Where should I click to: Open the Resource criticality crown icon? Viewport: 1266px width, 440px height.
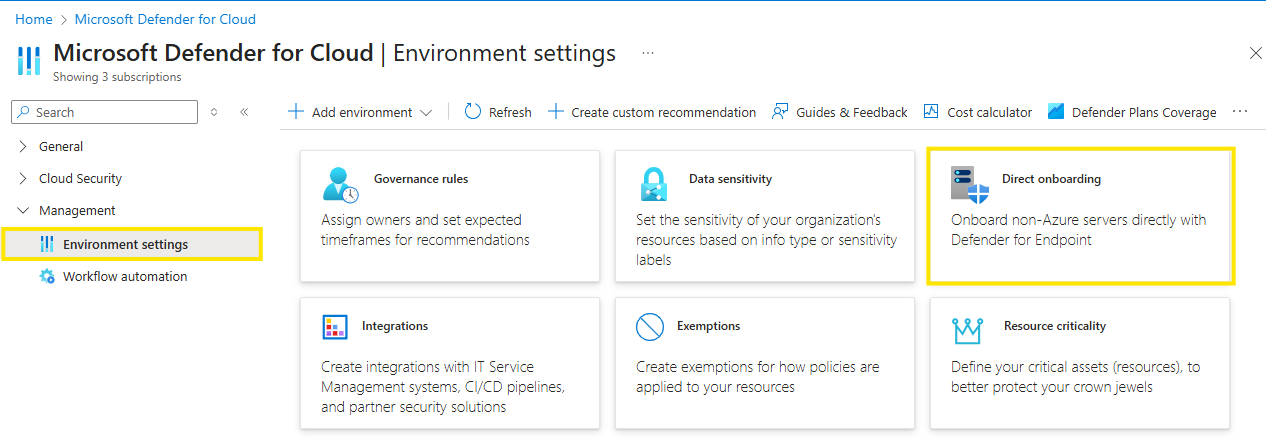(967, 327)
